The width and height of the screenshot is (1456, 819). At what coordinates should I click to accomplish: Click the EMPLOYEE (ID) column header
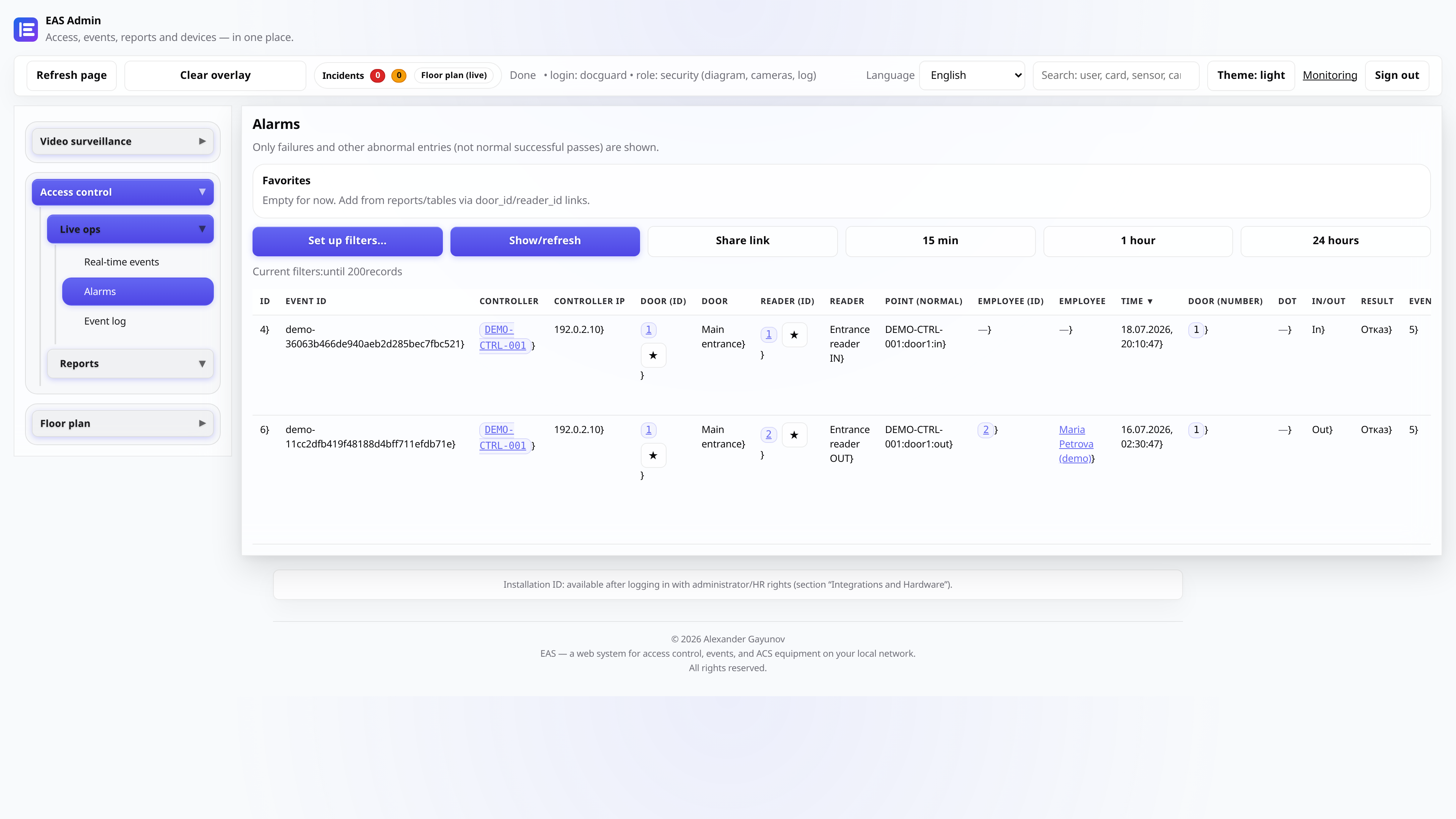[1010, 301]
